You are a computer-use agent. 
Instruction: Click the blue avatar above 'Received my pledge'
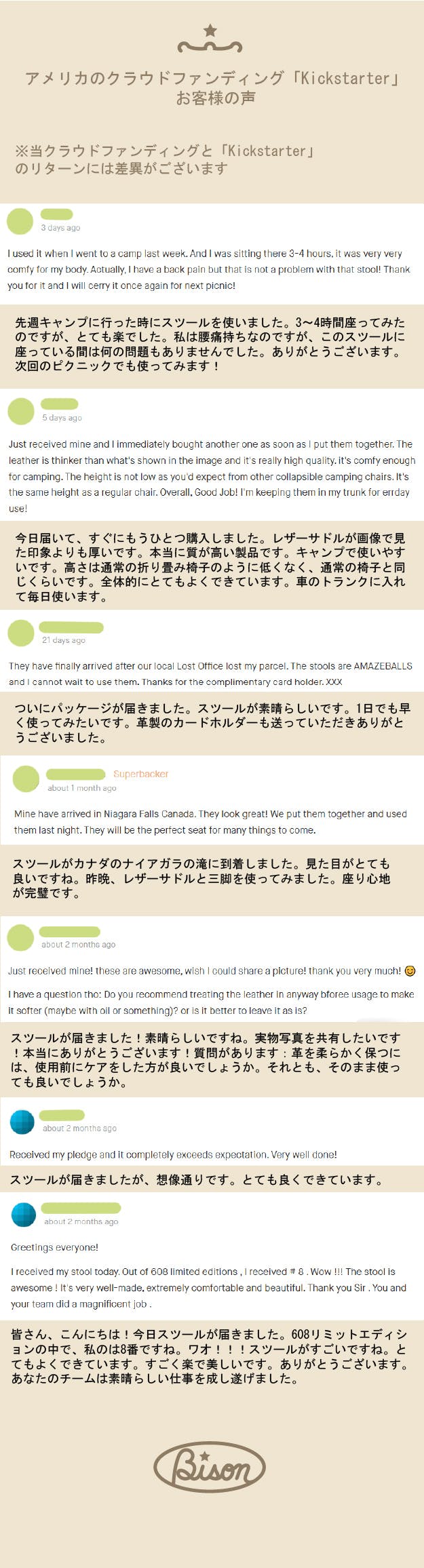[x=22, y=1122]
